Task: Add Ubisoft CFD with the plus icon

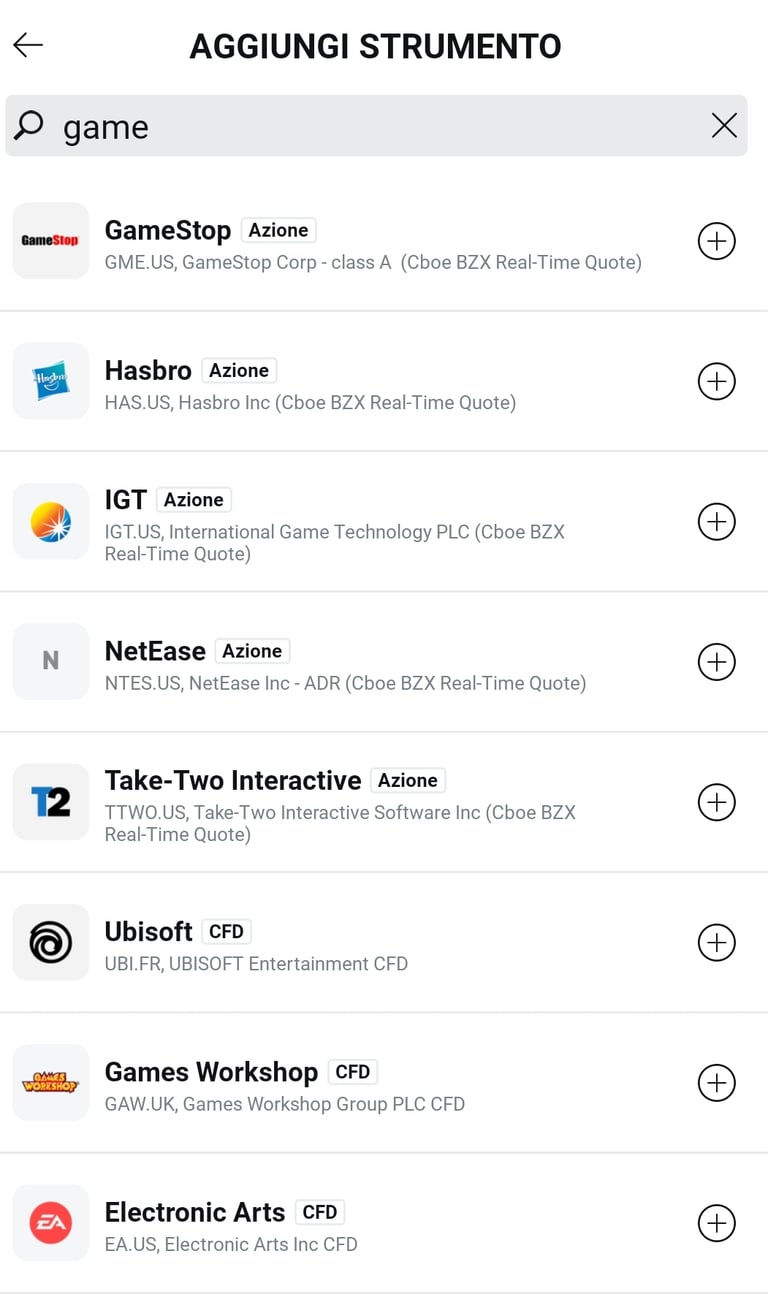Action: coord(716,942)
